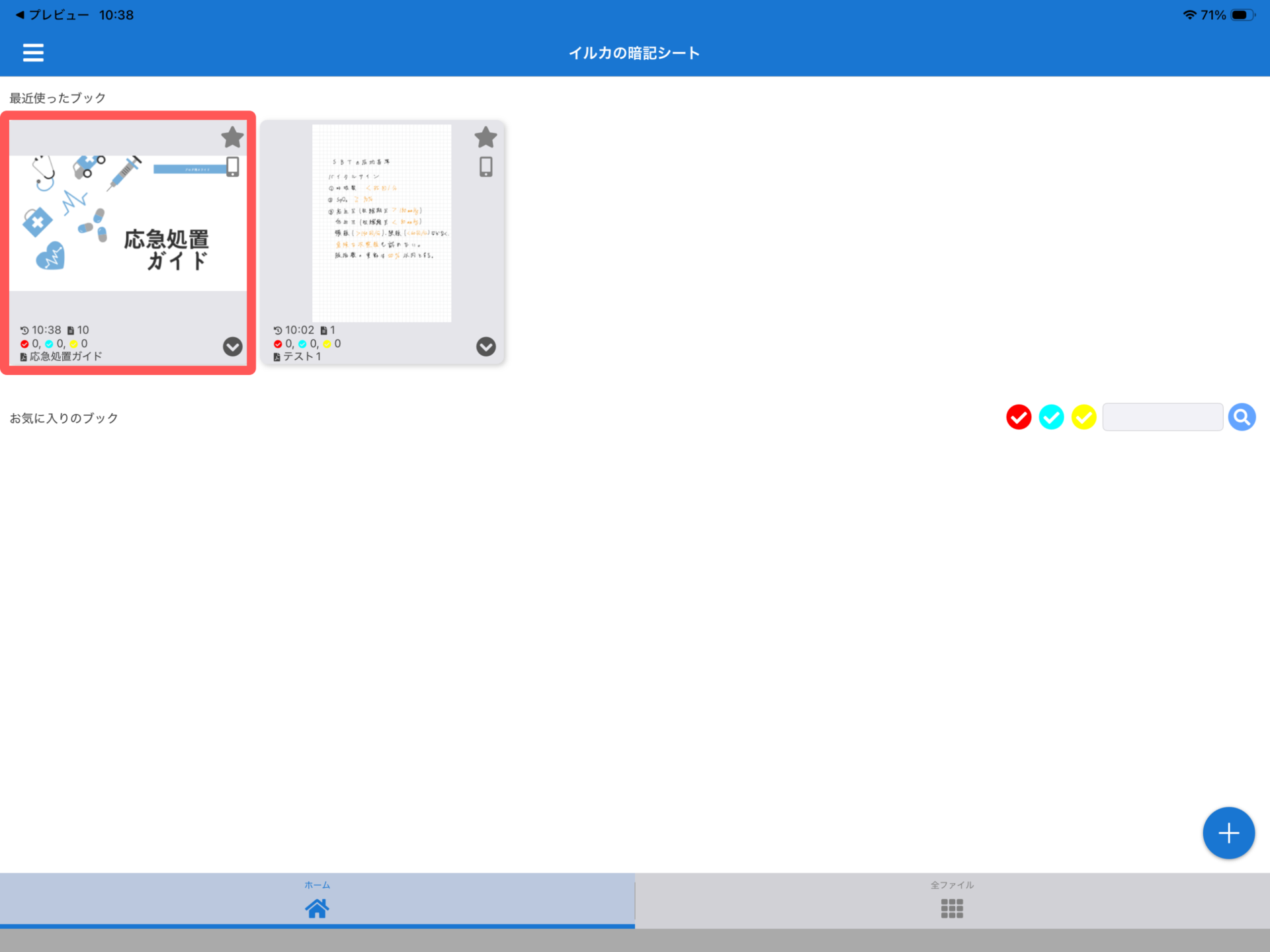Tap the battery status indicator
The image size is (1270, 952).
(1242, 15)
